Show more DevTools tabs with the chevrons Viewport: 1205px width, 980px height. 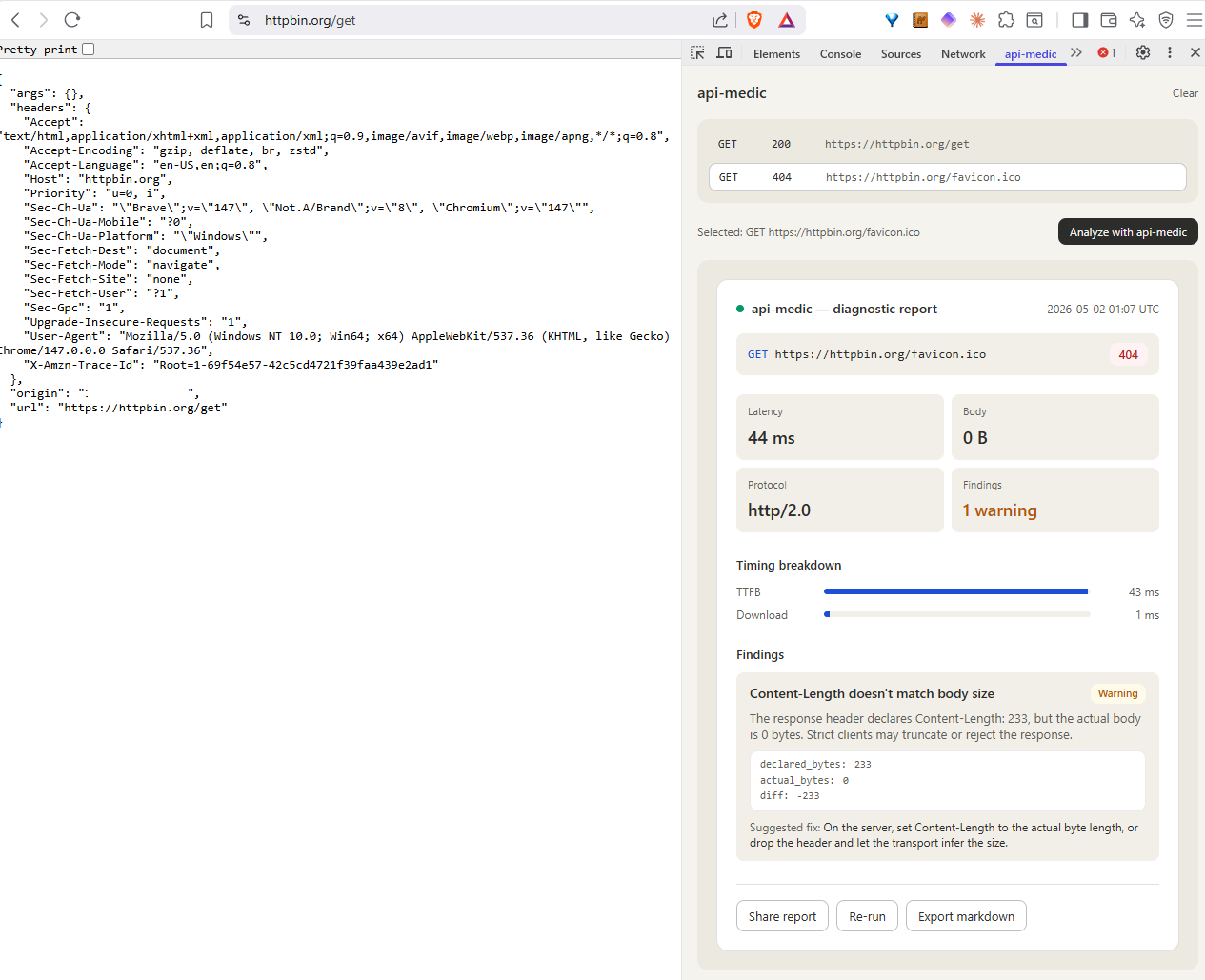(x=1076, y=53)
